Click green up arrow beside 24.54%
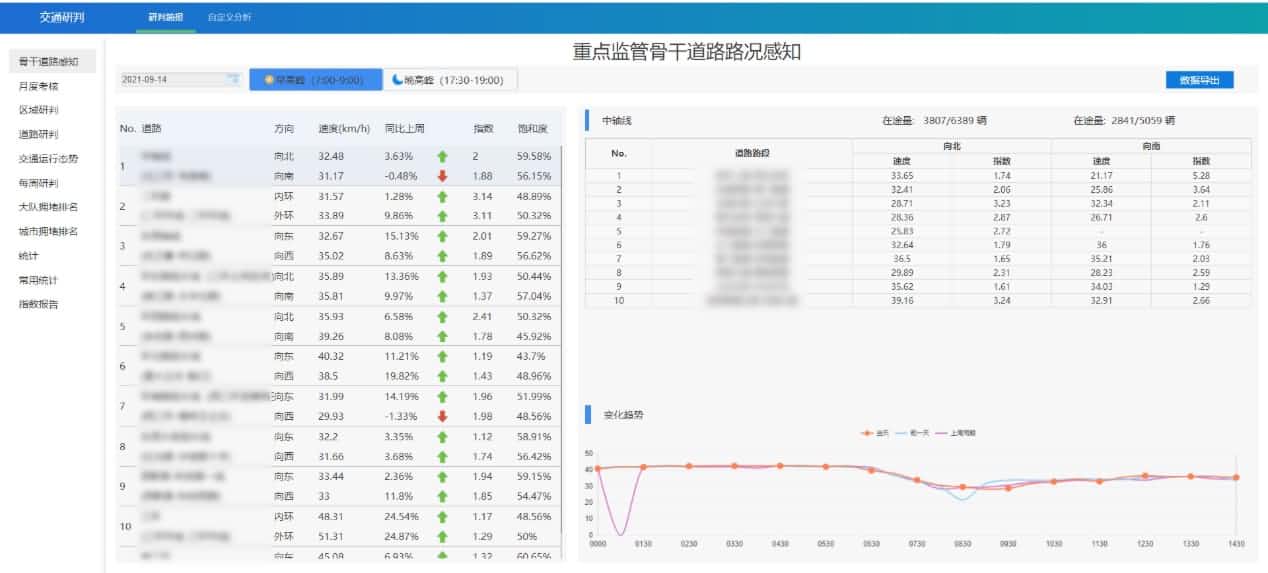The image size is (1268, 573). pyautogui.click(x=442, y=517)
